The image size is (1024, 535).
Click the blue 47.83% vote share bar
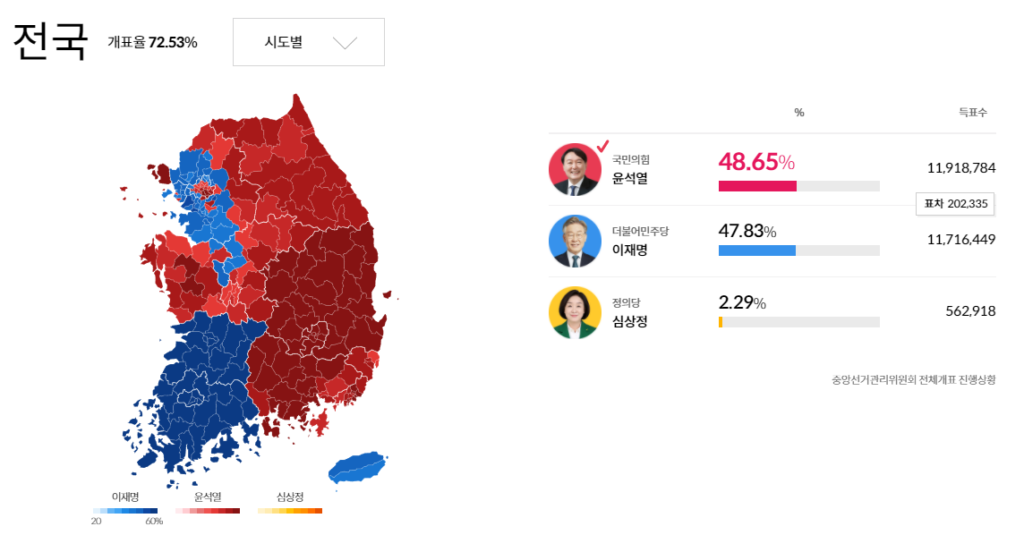757,250
